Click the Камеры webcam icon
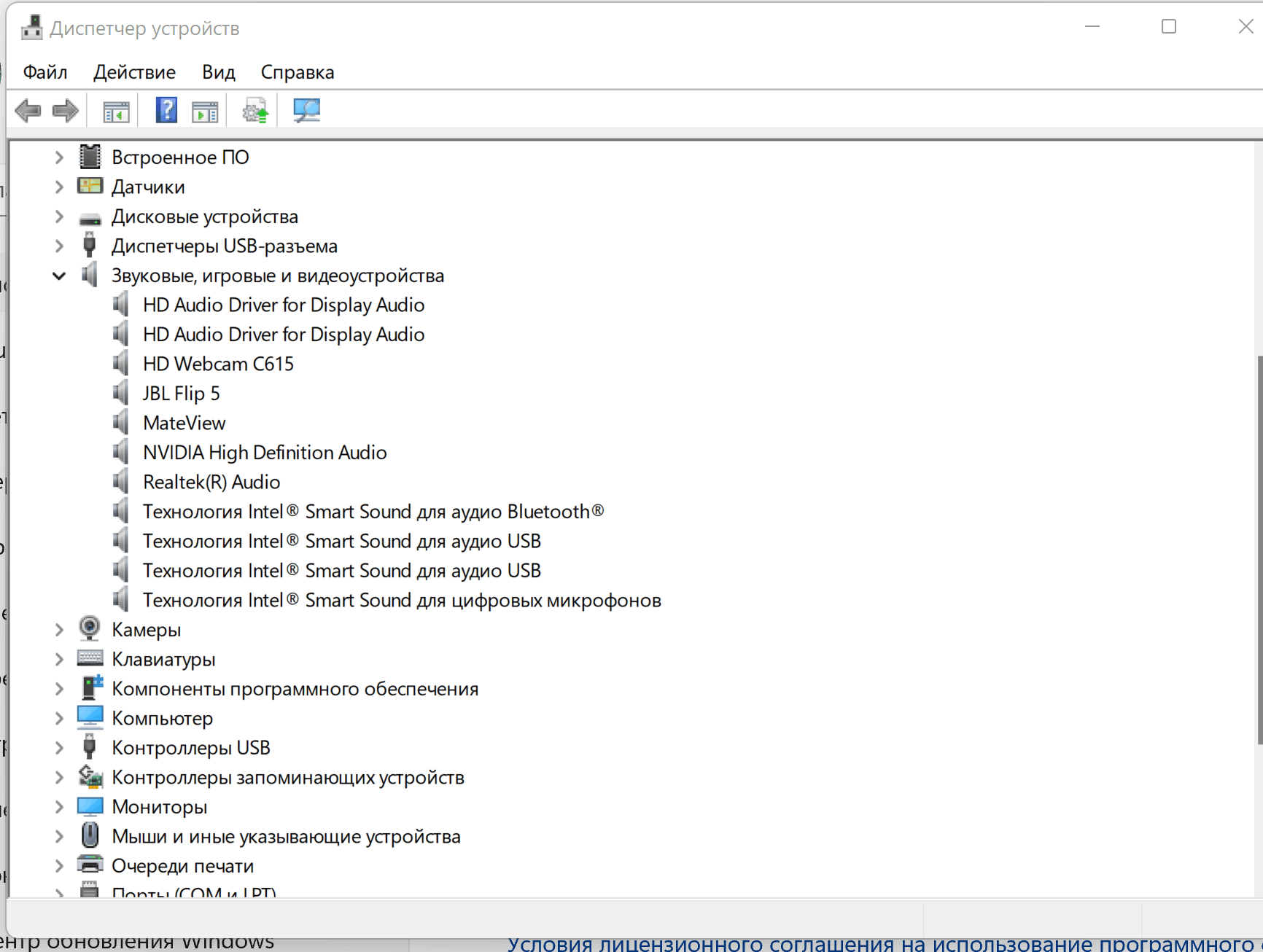This screenshot has width=1263, height=952. [90, 628]
